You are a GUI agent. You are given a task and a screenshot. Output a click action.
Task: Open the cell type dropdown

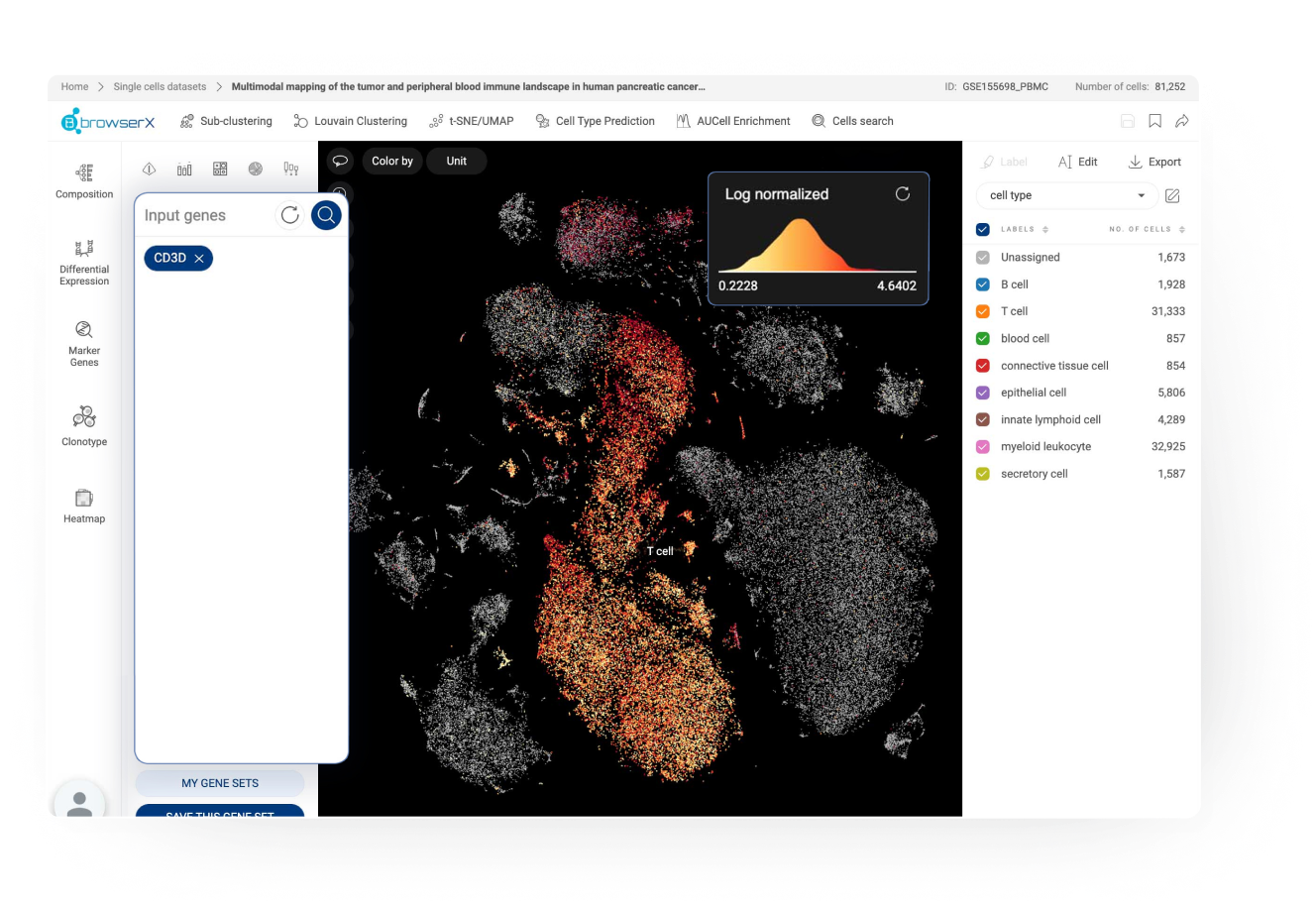pyautogui.click(x=1066, y=195)
